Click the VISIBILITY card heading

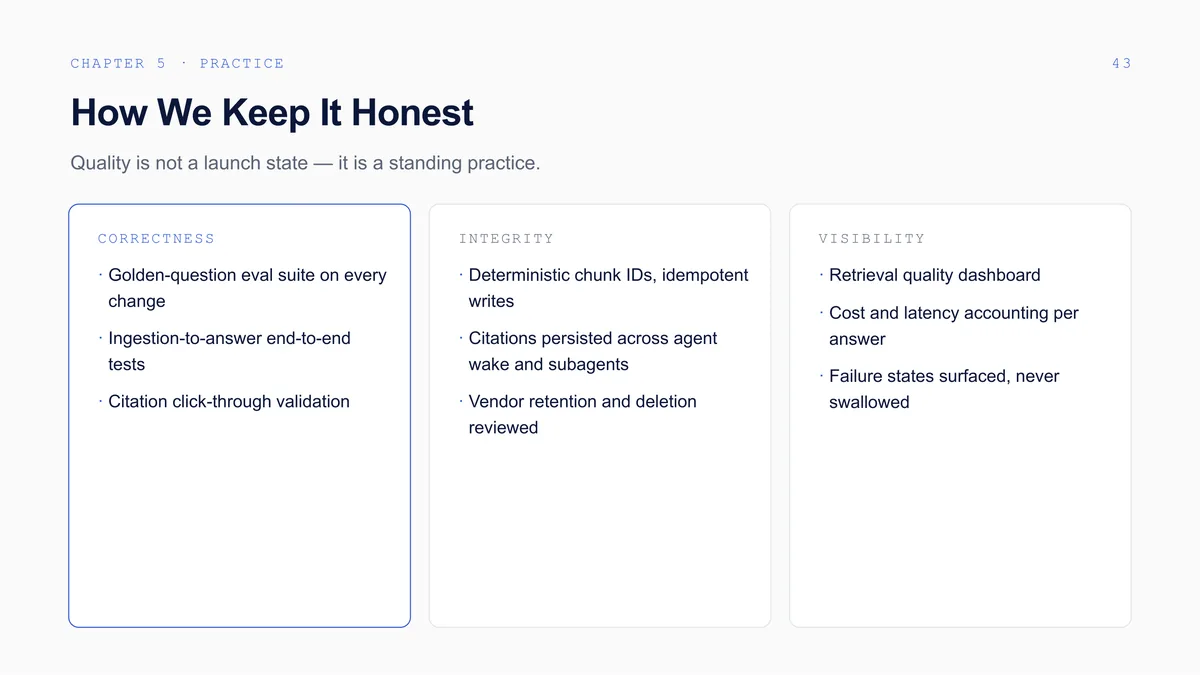[872, 238]
